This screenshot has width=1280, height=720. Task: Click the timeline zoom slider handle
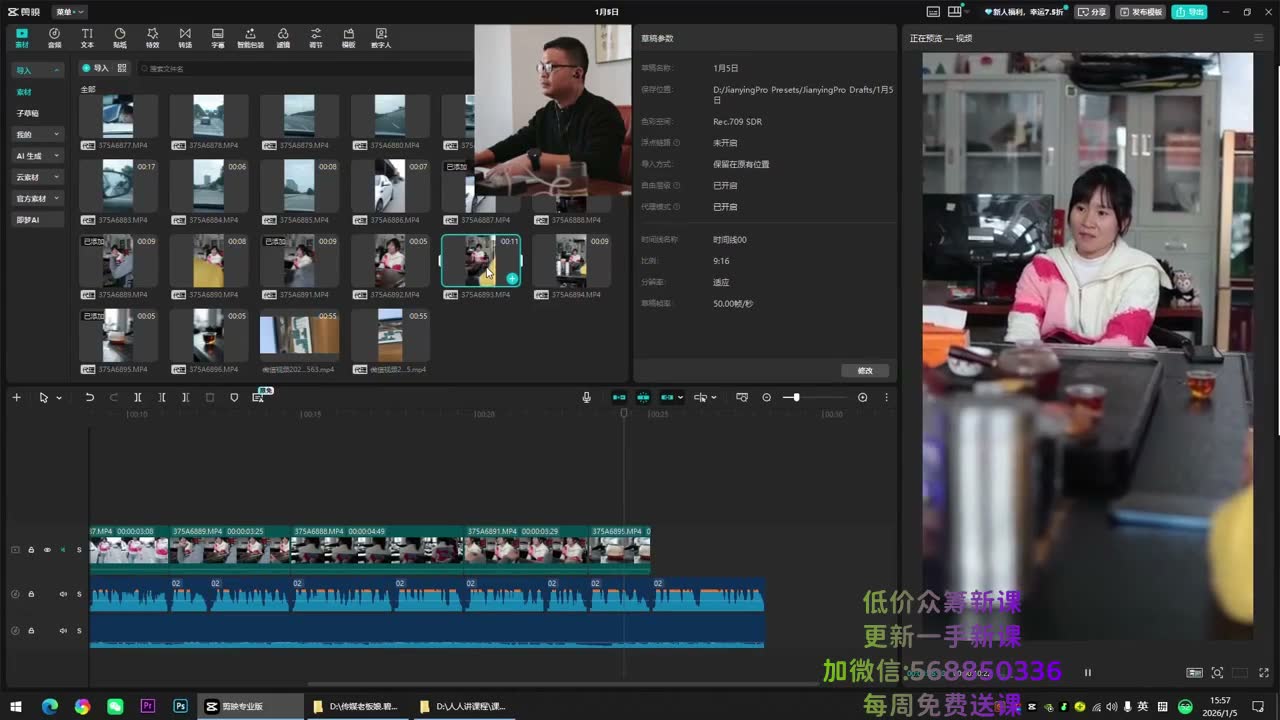[796, 397]
